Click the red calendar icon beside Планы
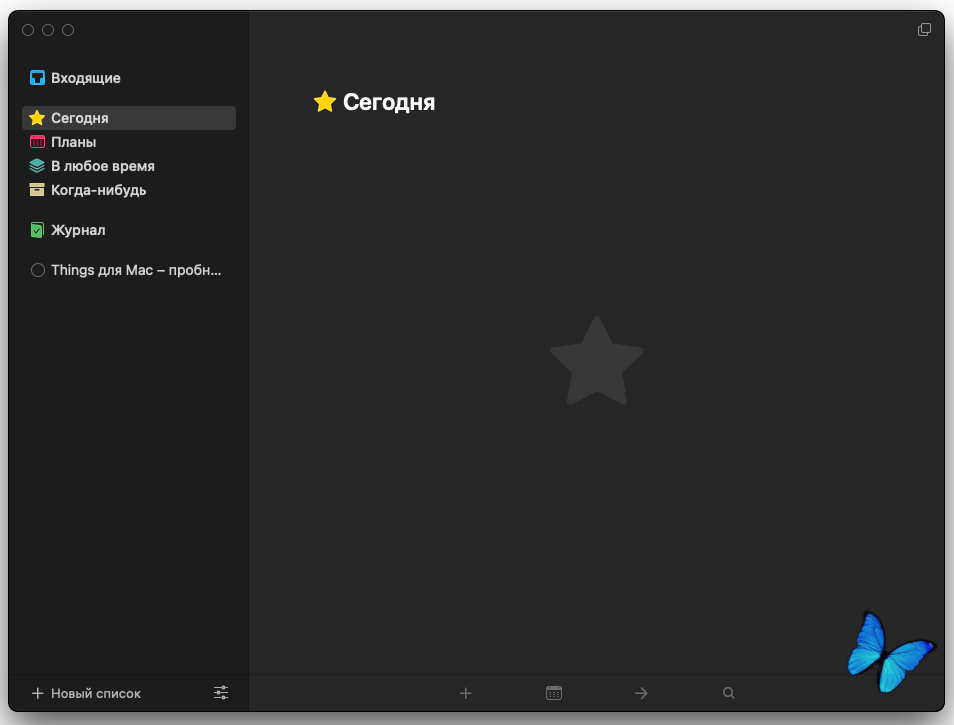 [37, 142]
